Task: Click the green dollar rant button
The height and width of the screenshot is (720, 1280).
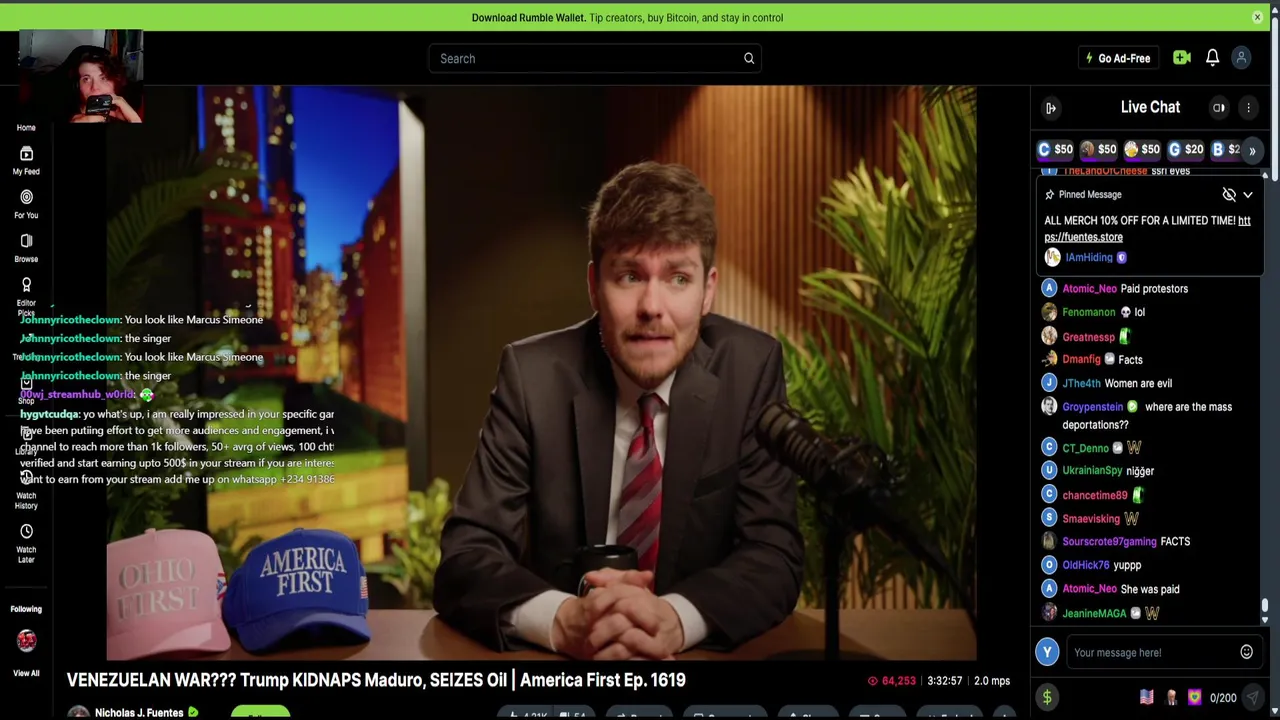Action: (x=1047, y=698)
